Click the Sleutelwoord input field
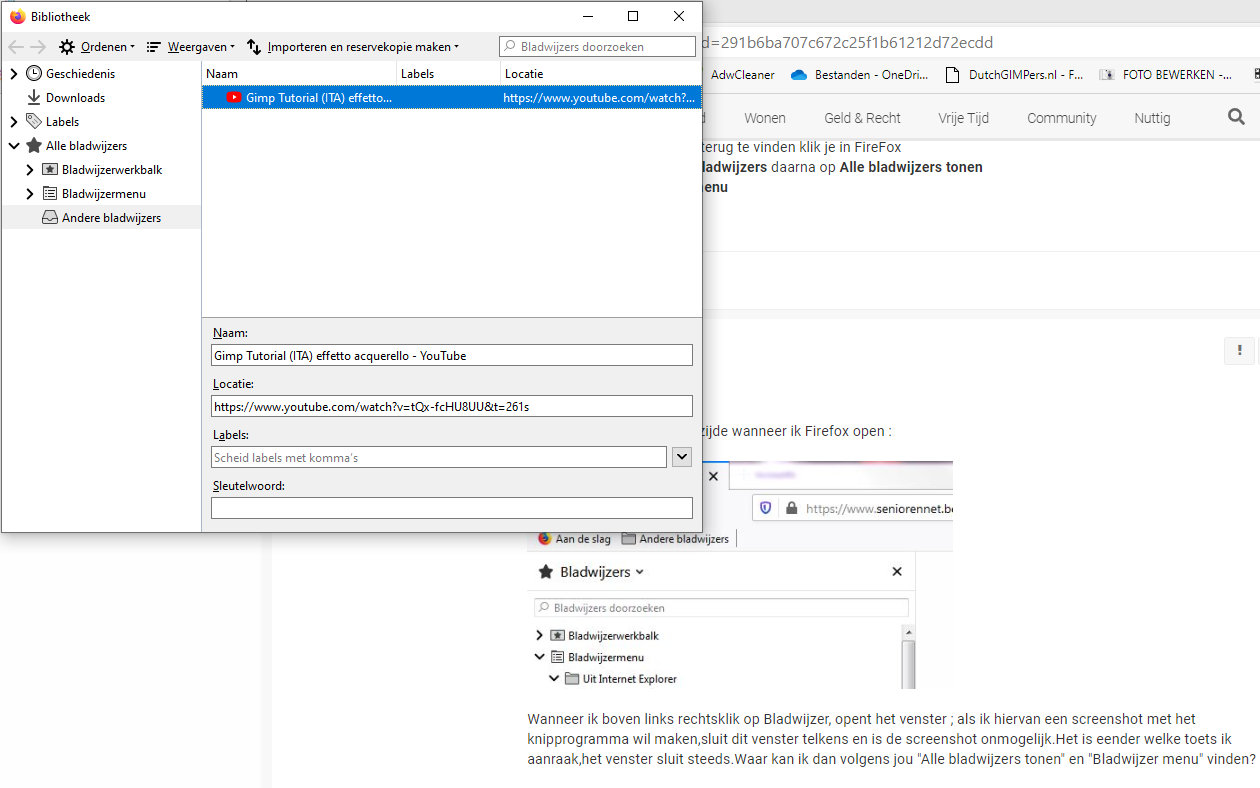The width and height of the screenshot is (1260, 788). [451, 508]
